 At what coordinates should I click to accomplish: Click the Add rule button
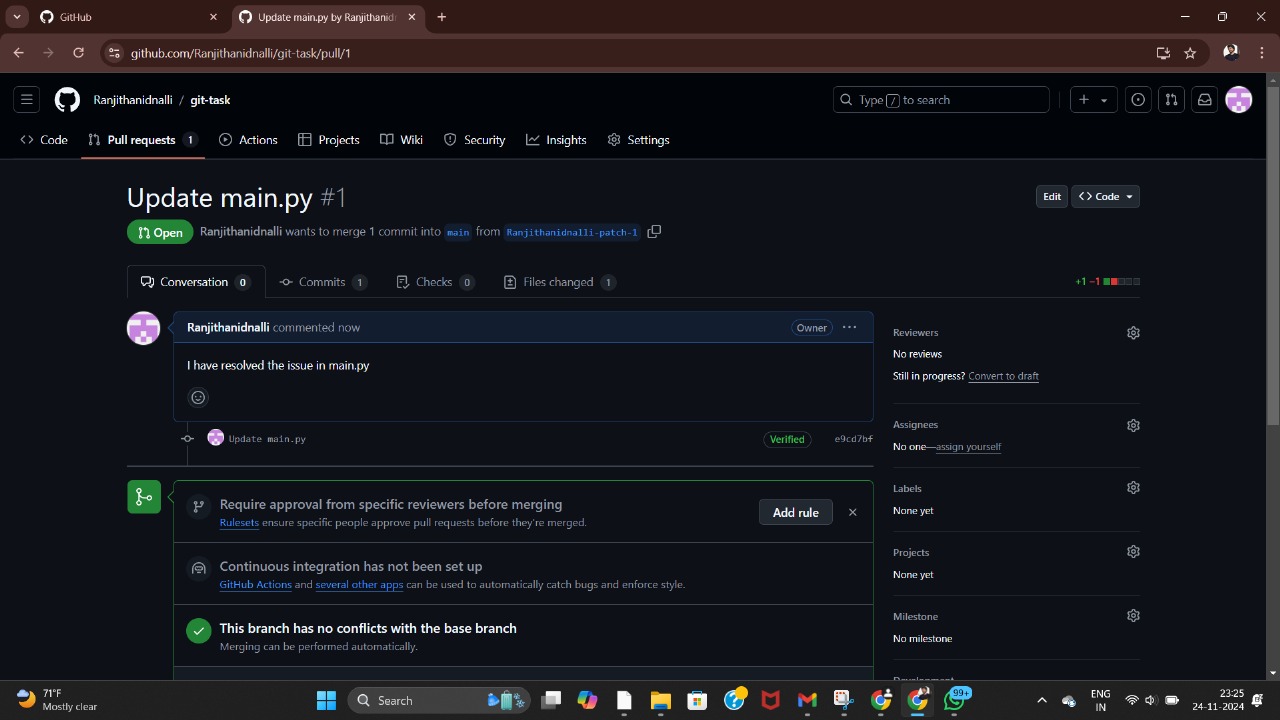(796, 512)
